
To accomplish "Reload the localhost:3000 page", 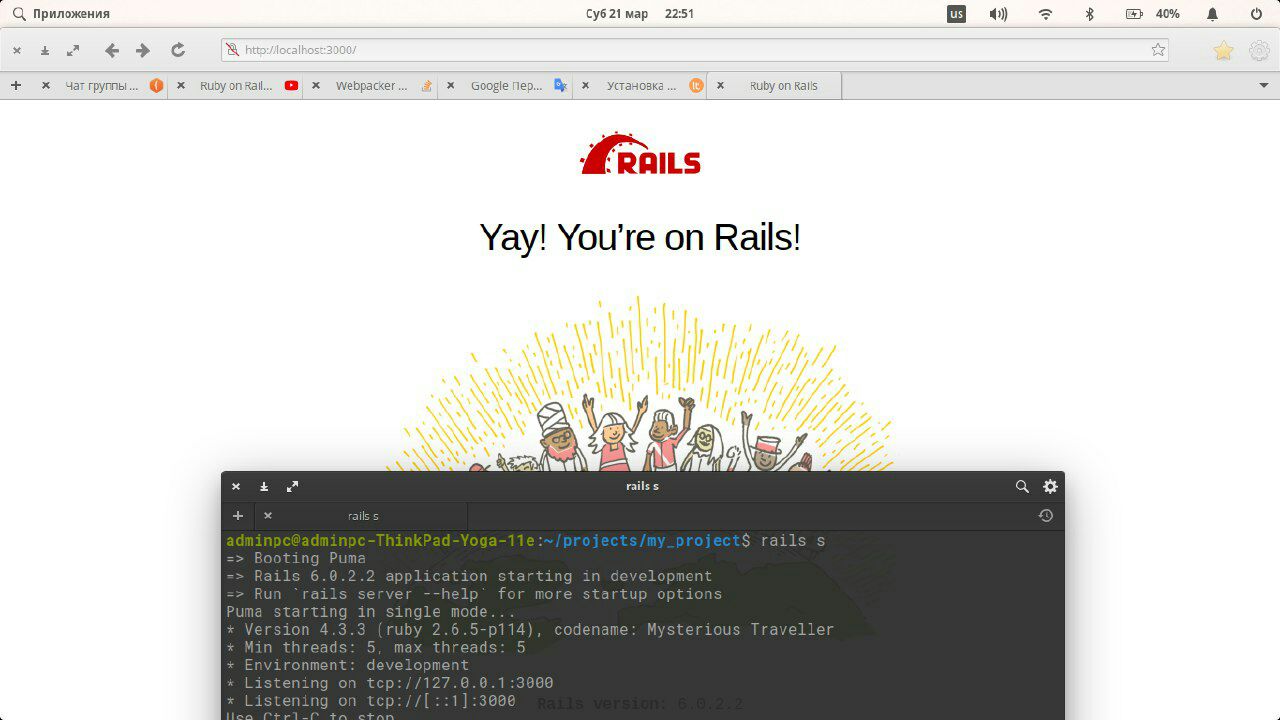I will [x=178, y=50].
